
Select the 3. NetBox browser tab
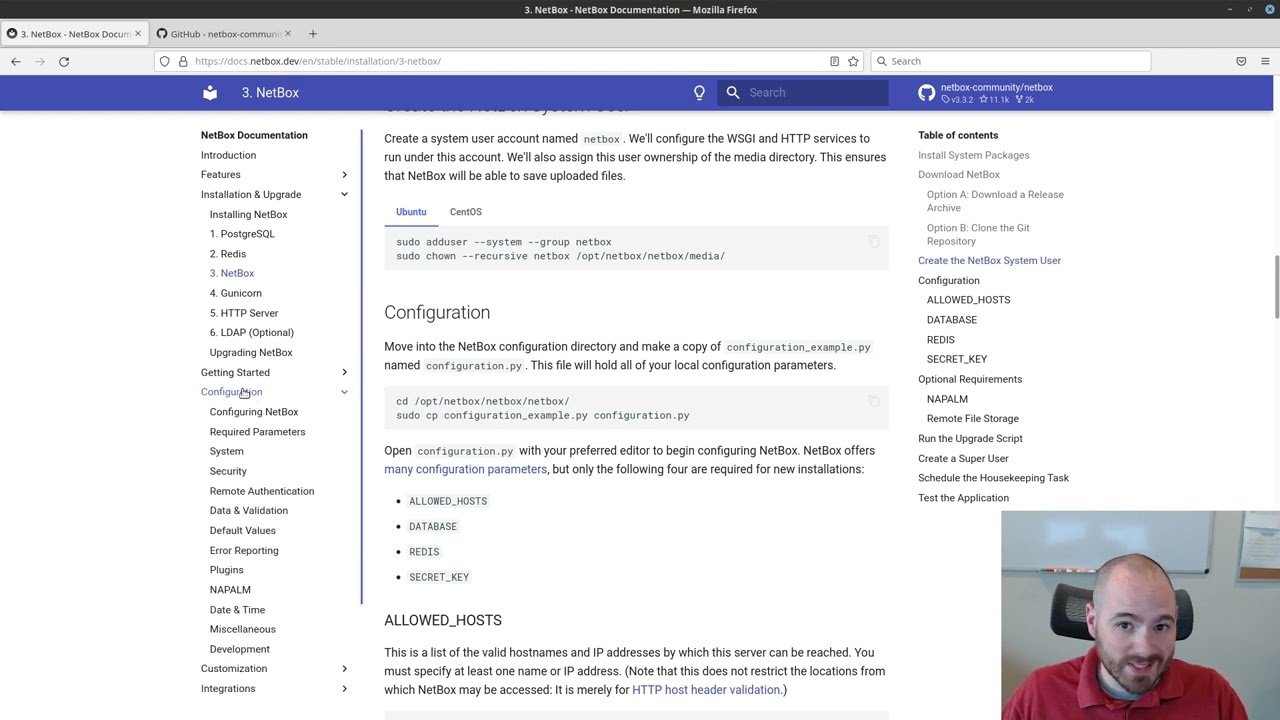click(76, 34)
